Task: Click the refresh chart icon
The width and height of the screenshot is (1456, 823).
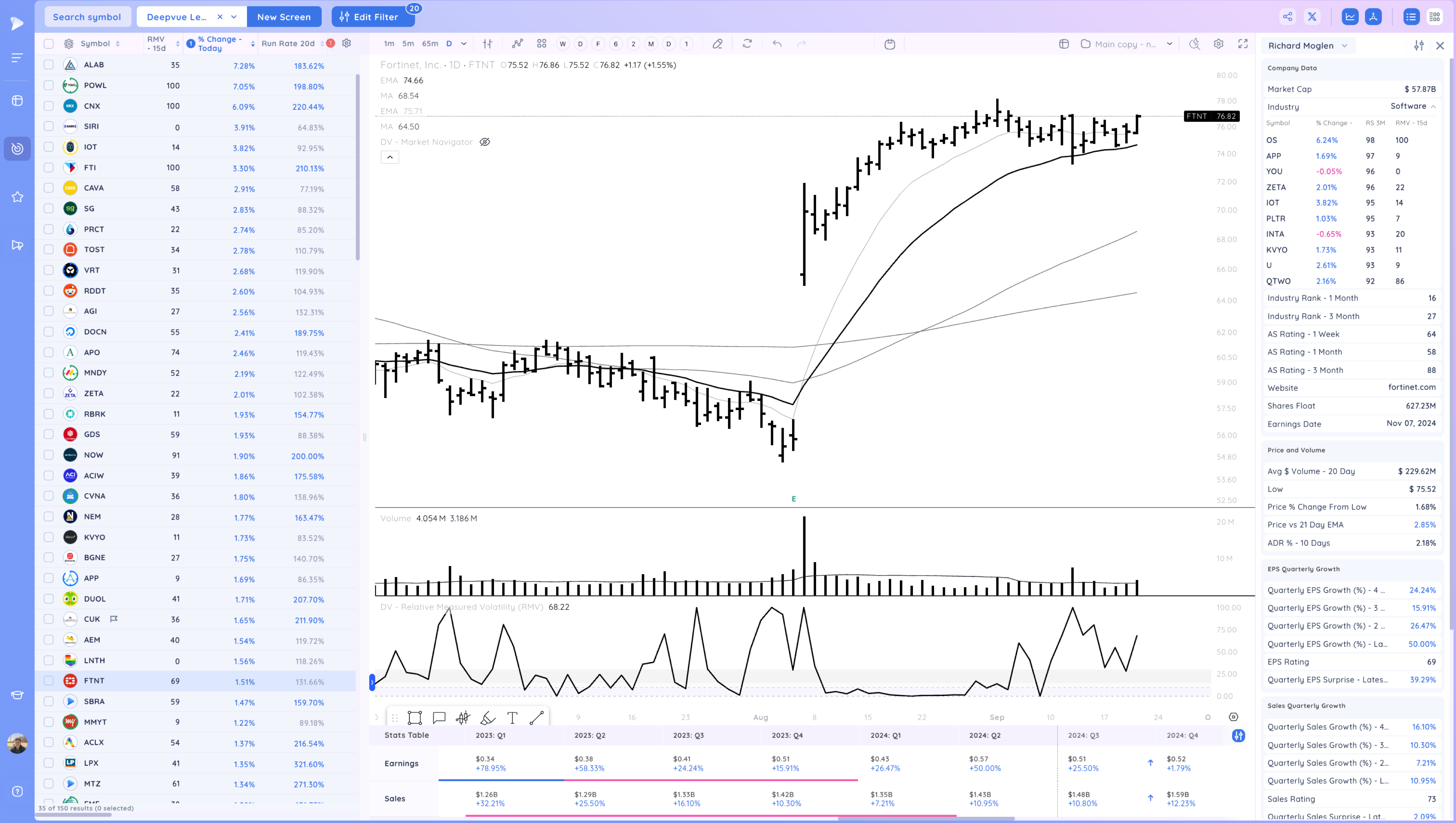Action: (x=747, y=44)
